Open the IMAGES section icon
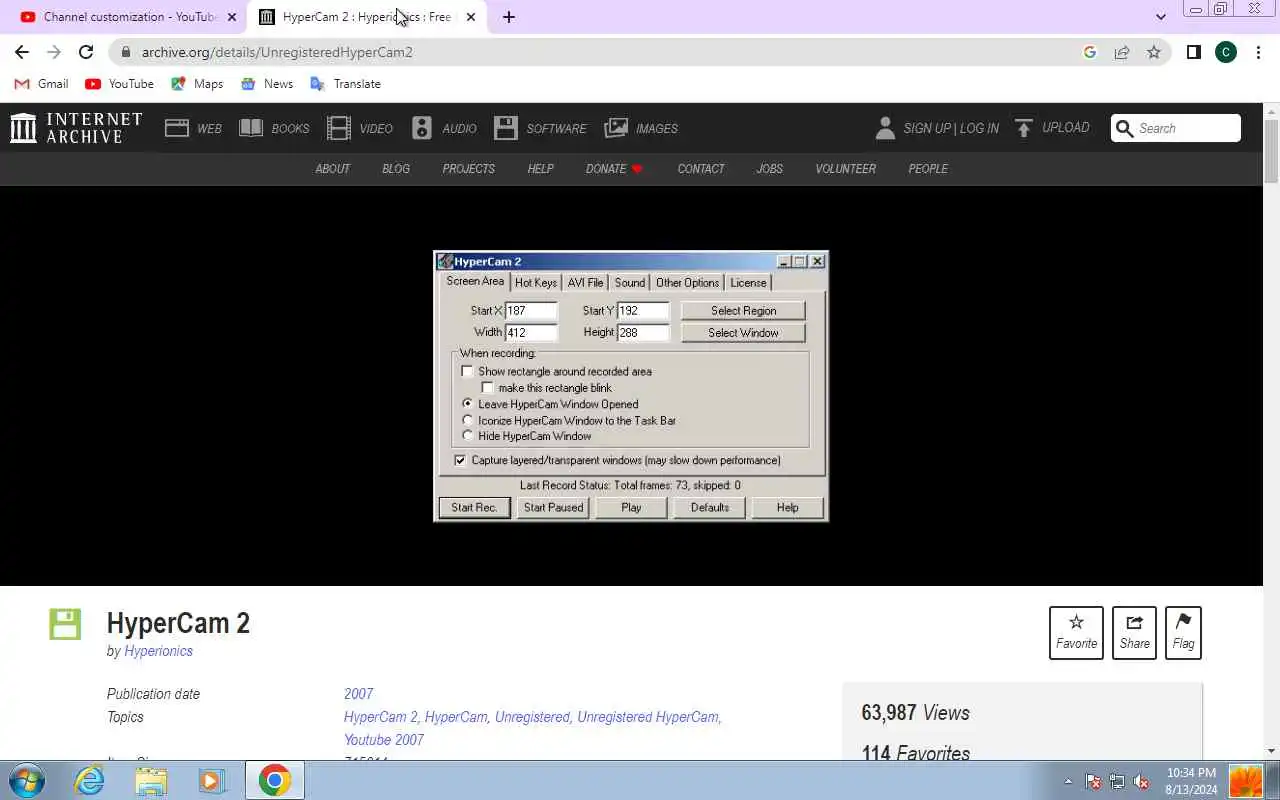The width and height of the screenshot is (1280, 800). pos(617,128)
